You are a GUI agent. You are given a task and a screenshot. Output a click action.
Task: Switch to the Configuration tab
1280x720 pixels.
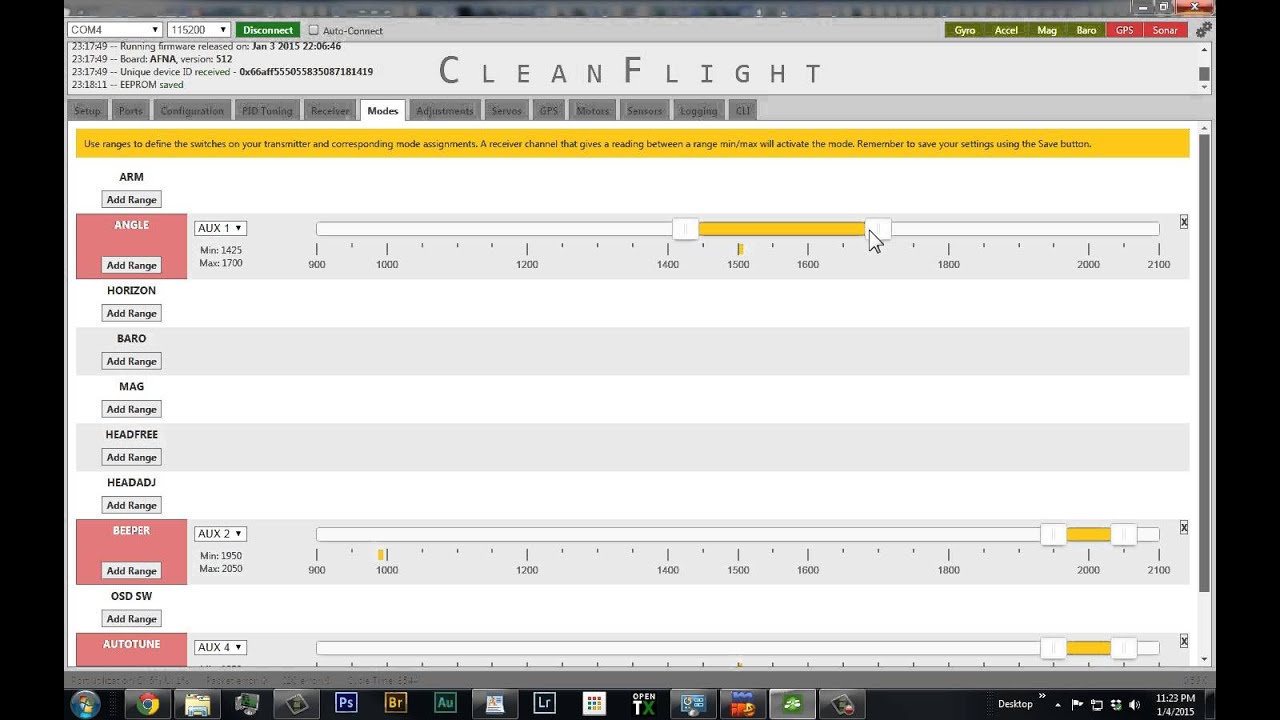192,110
